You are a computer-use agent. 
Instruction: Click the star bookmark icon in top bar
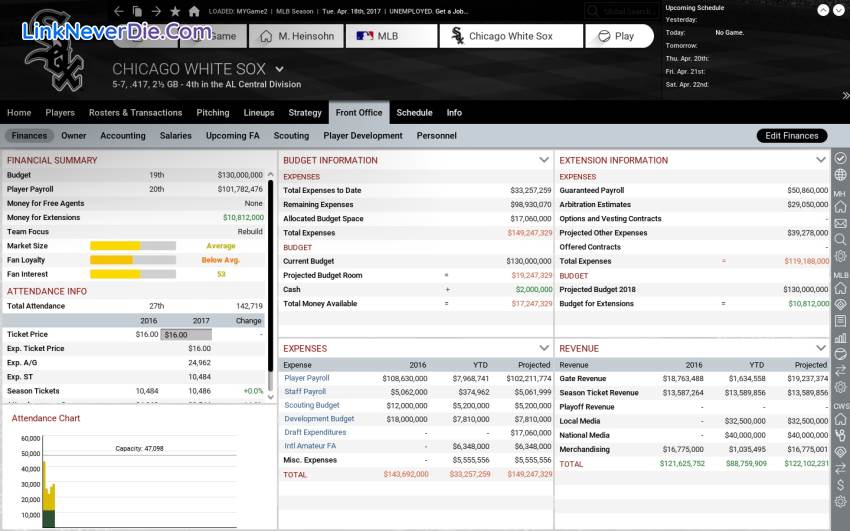pyautogui.click(x=175, y=11)
